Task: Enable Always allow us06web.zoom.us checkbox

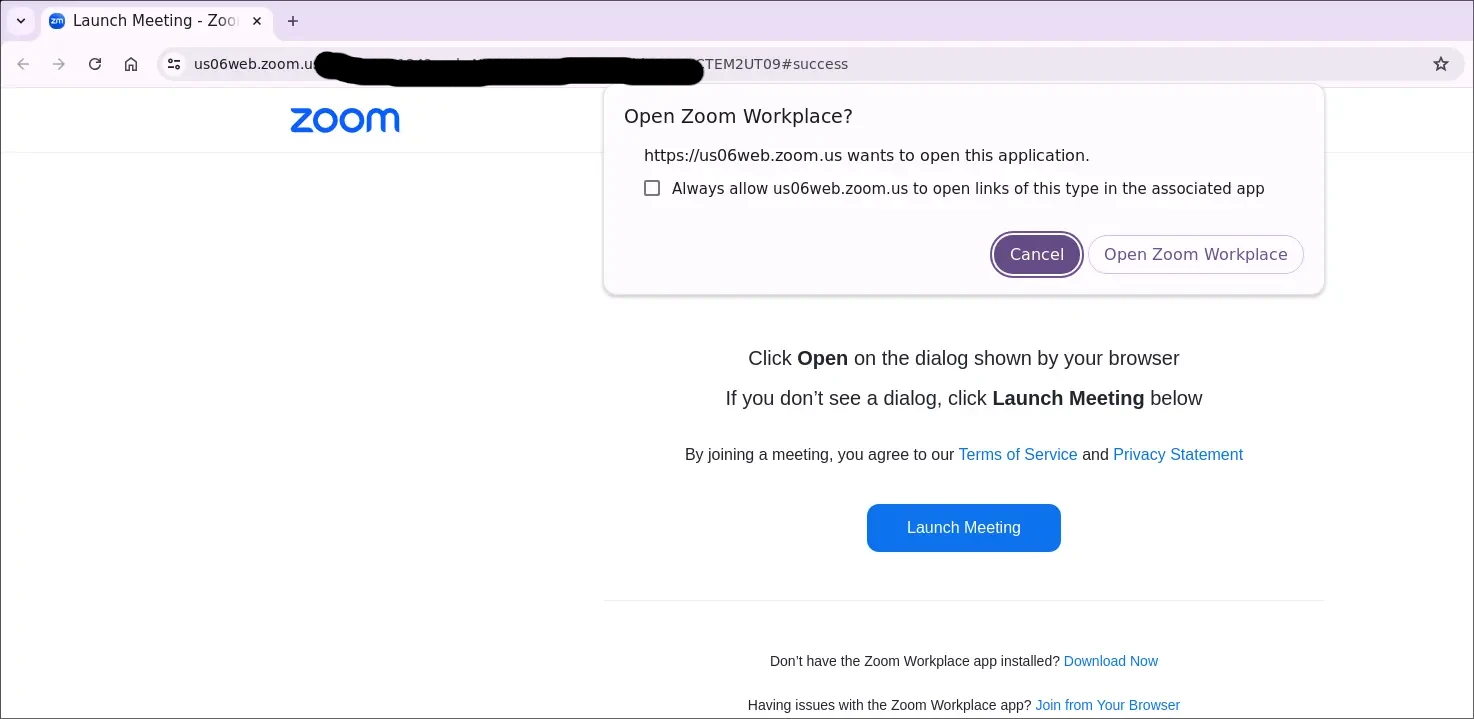Action: click(x=652, y=188)
